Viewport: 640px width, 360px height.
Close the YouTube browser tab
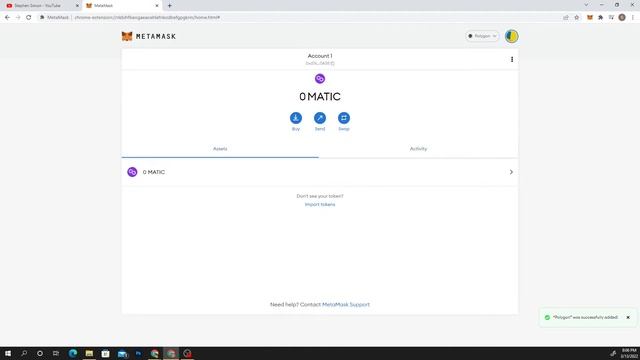[x=77, y=6]
